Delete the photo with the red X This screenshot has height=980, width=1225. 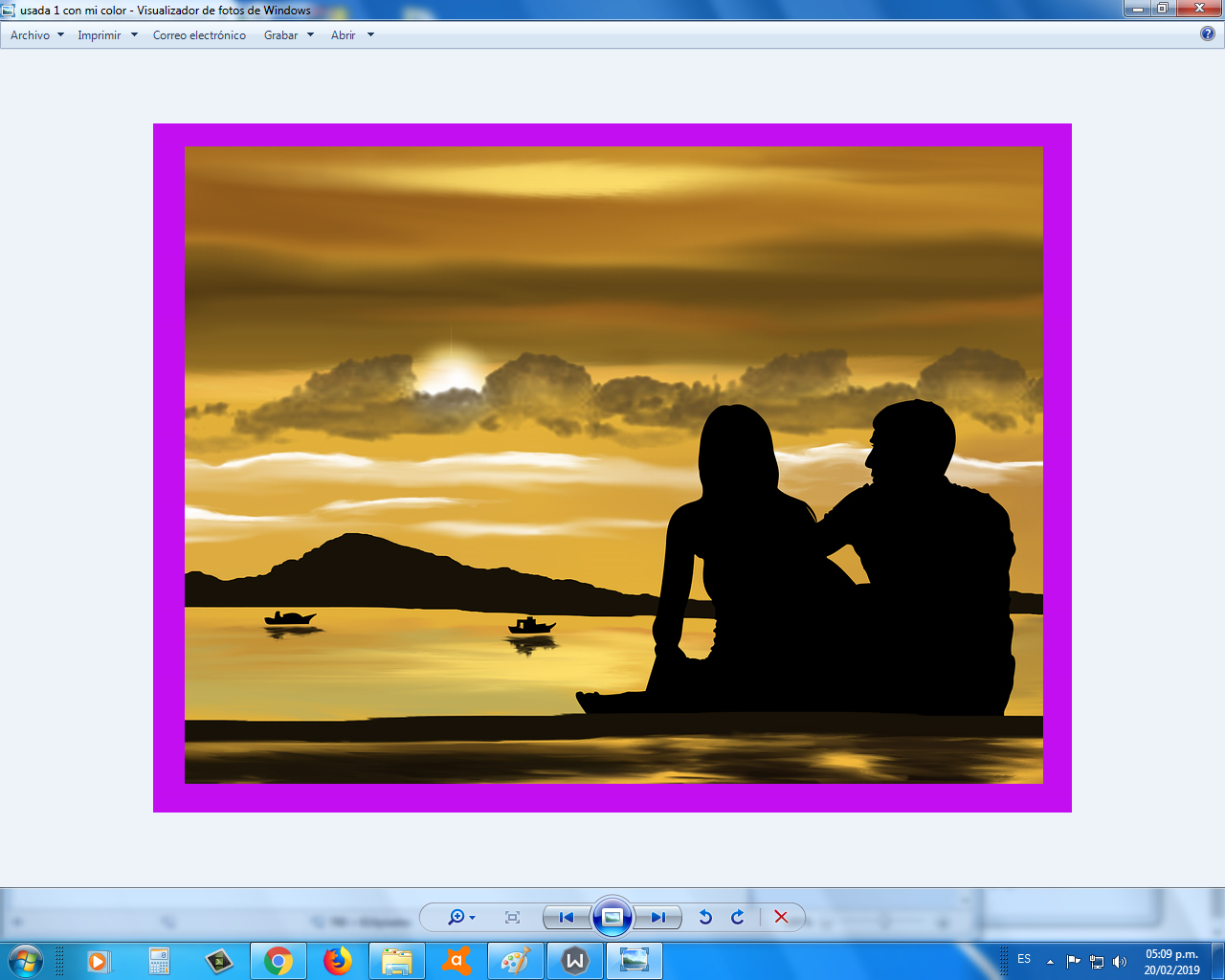click(781, 917)
